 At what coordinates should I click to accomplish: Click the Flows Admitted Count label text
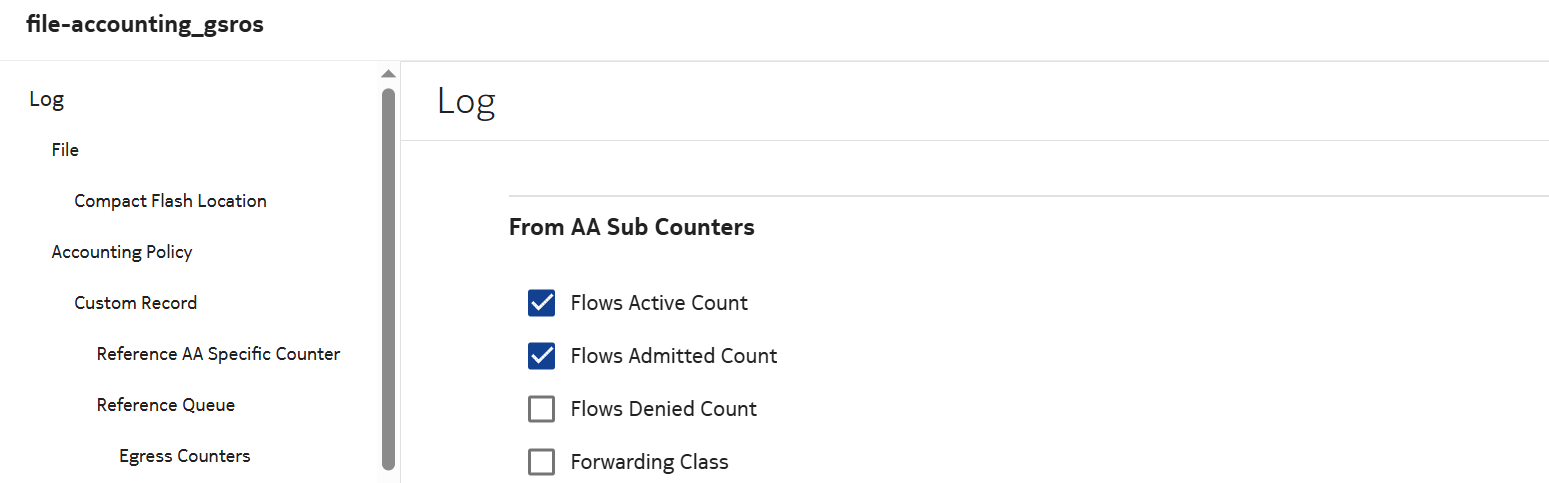673,356
